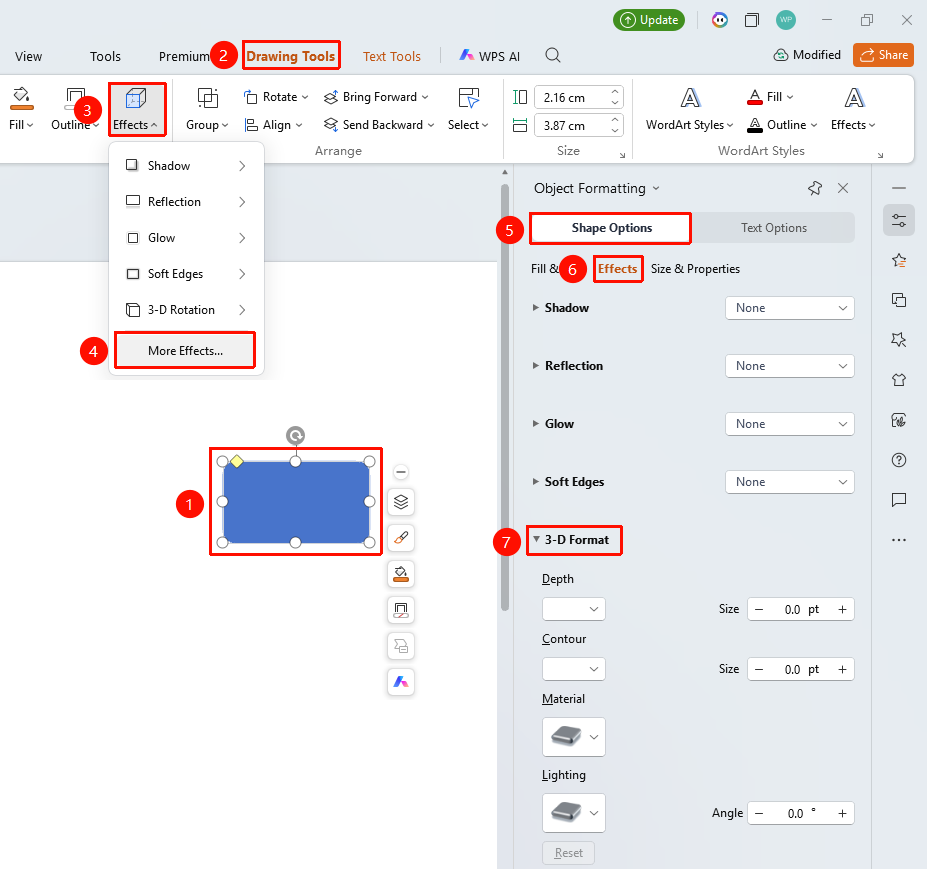Open the Reflection preset dropdown
Screen dimensions: 927x869
(x=790, y=366)
